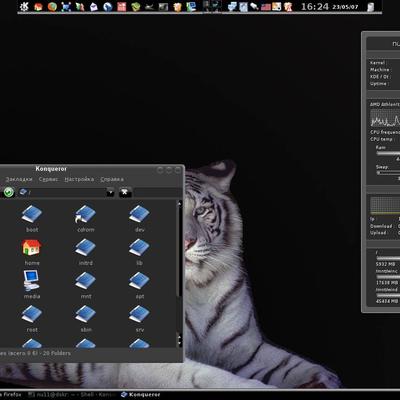400x400 pixels.
Task: Click the Machine label in system monitor
Action: pyautogui.click(x=380, y=70)
